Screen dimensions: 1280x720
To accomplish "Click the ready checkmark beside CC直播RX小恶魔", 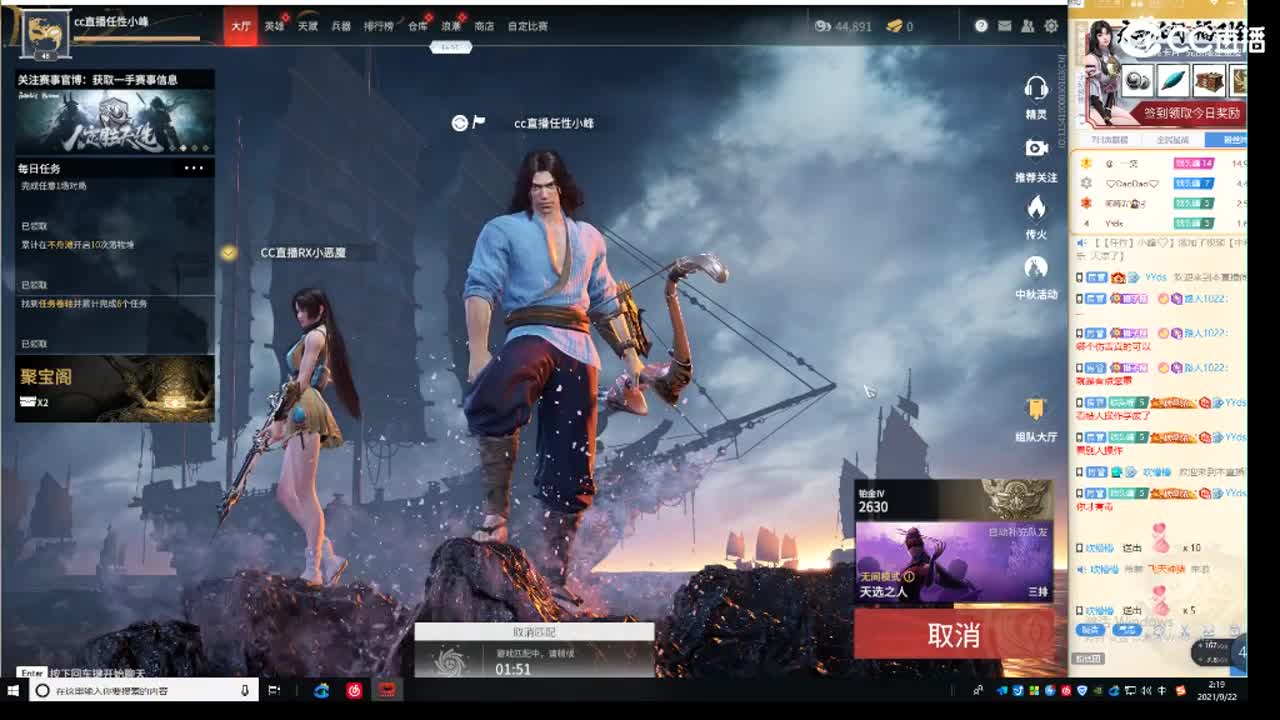I will pos(229,253).
